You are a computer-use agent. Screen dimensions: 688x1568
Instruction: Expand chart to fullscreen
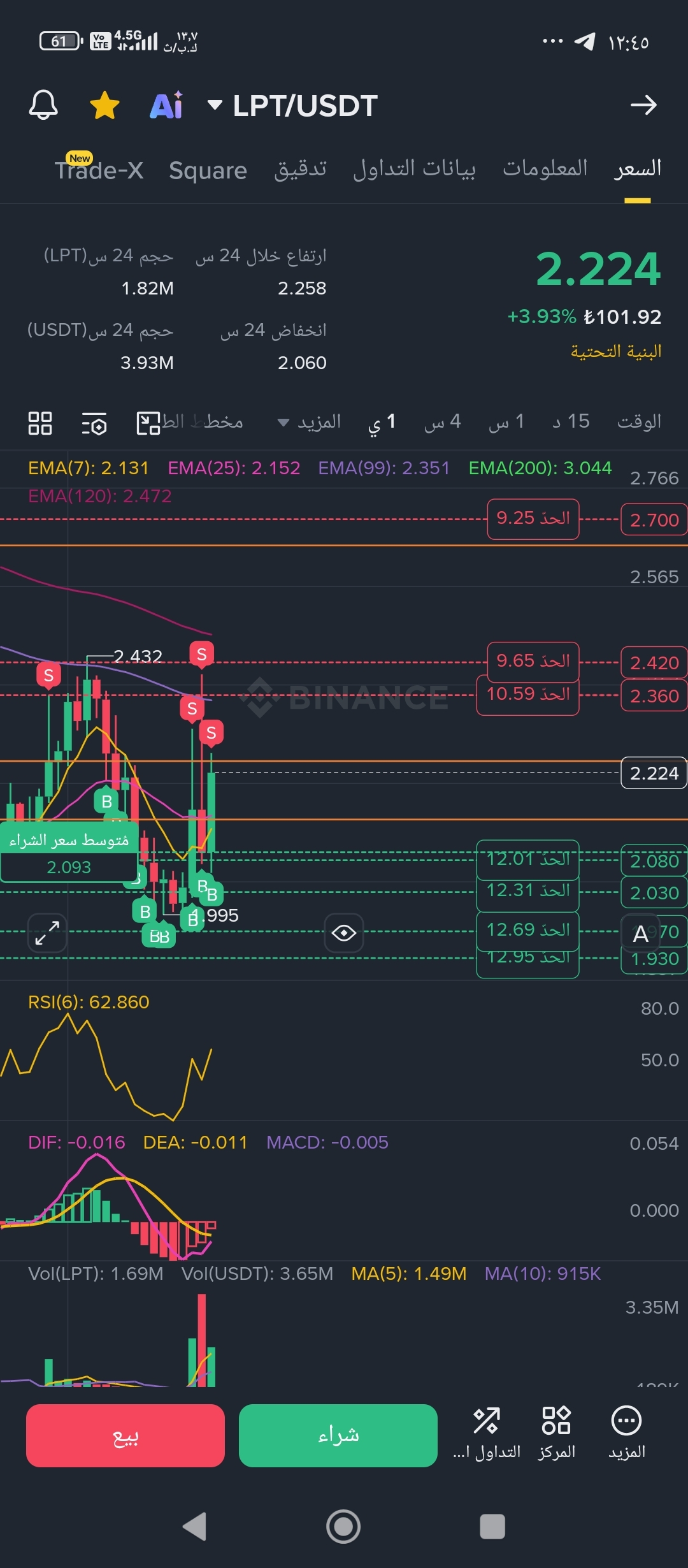47,933
